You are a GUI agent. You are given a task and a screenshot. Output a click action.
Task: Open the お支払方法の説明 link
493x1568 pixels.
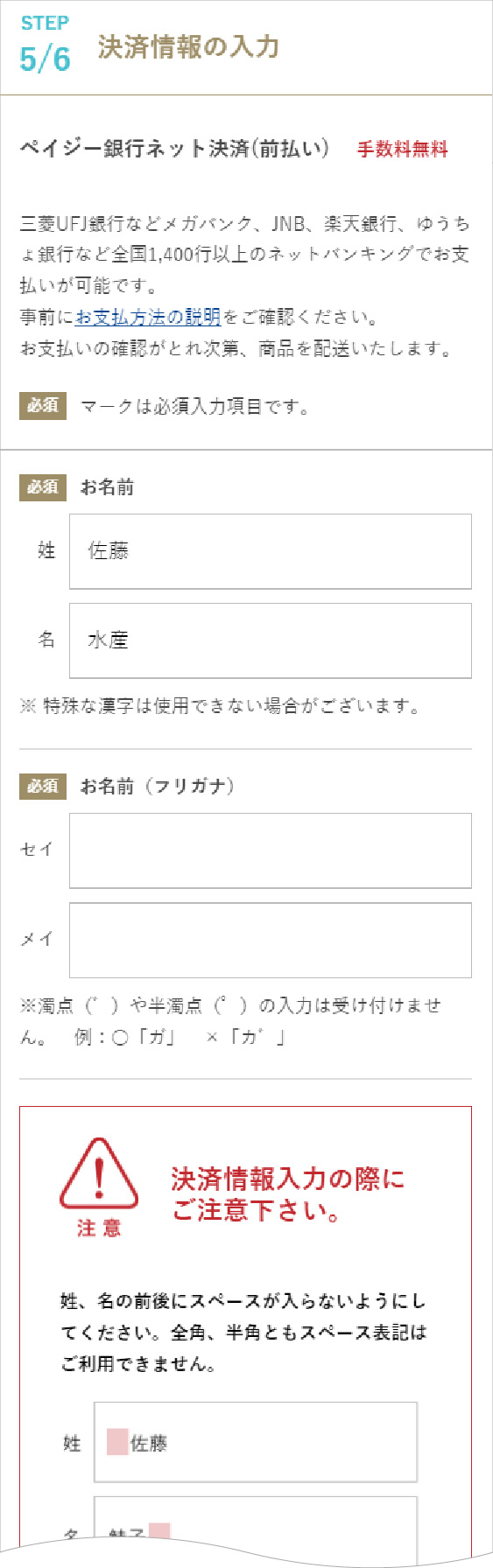(x=148, y=317)
